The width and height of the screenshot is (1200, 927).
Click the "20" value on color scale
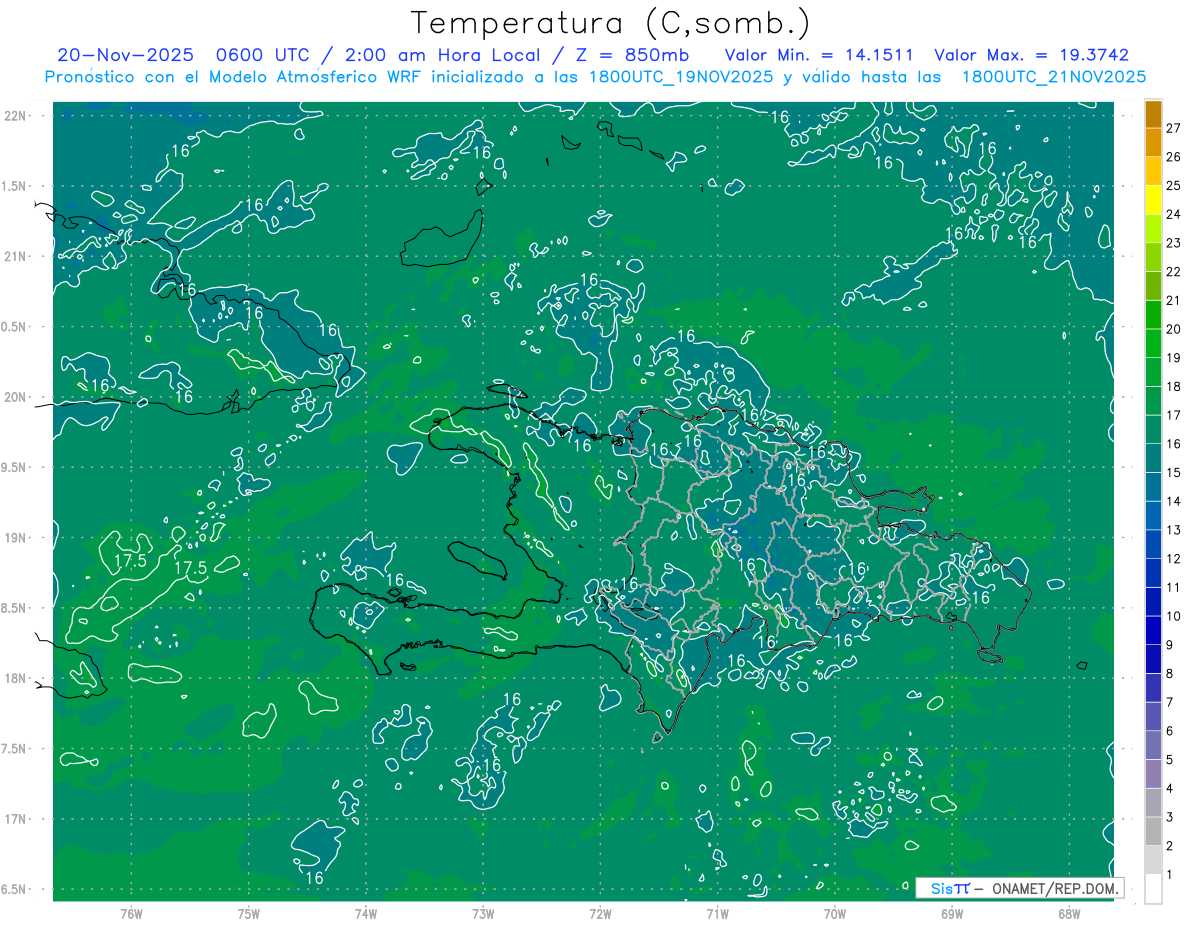tap(1174, 329)
